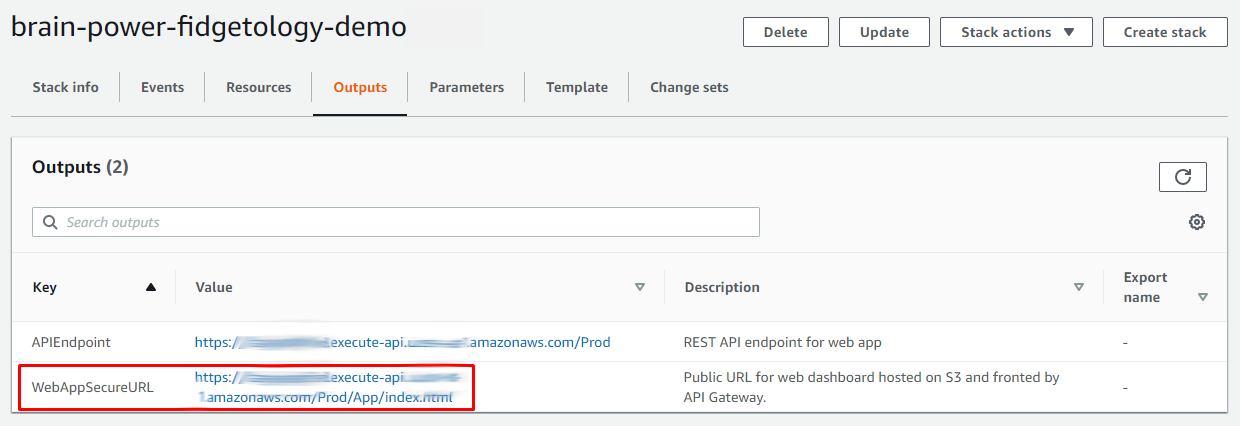Screen dimensions: 1240x426
Task: Sort by Key ascending arrow
Action: pyautogui.click(x=151, y=287)
